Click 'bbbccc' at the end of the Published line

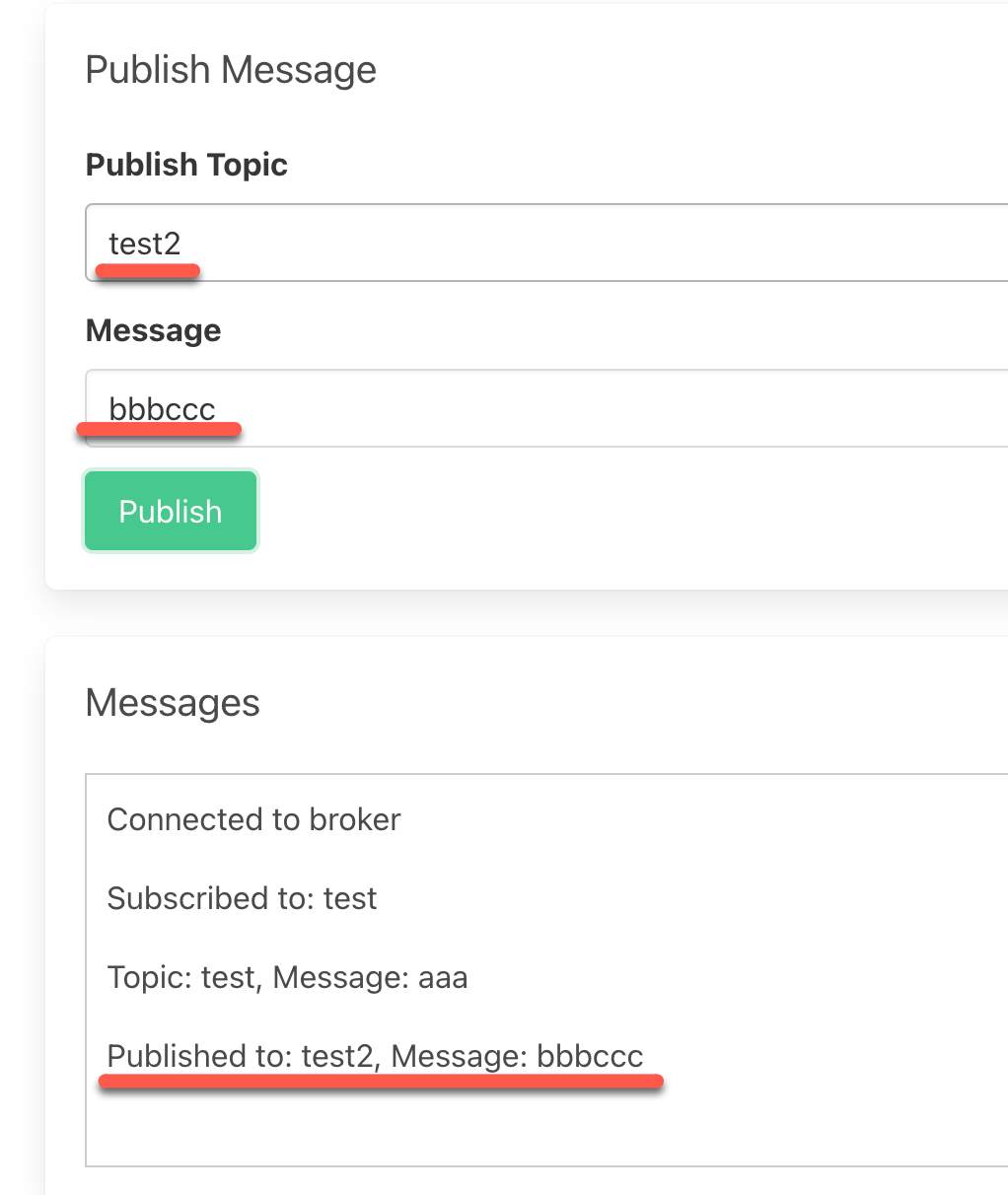point(590,1056)
